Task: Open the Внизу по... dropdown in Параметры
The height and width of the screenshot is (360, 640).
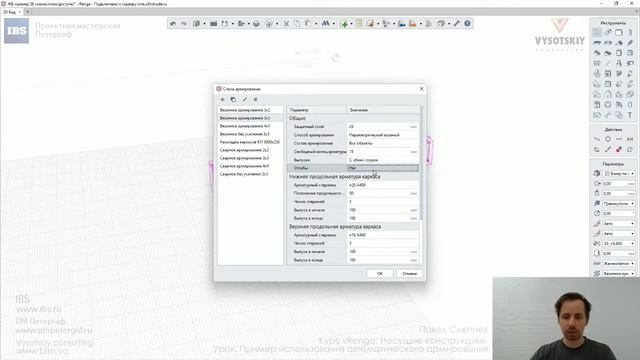Action: click(x=619, y=173)
